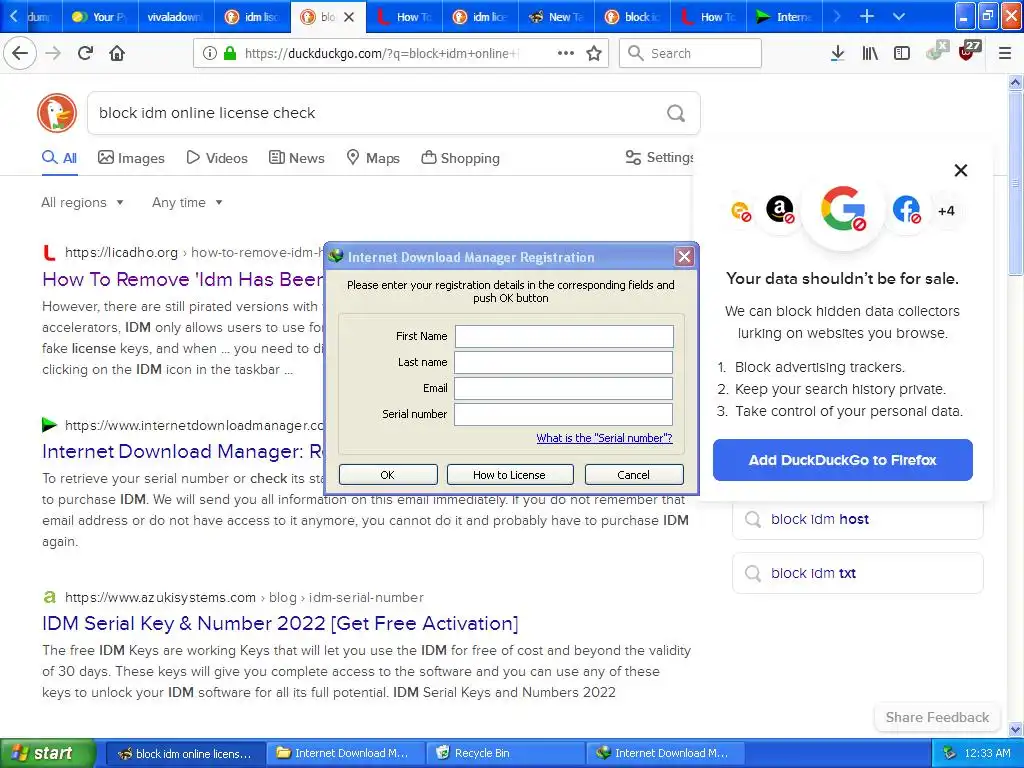The height and width of the screenshot is (768, 1024).
Task: Click the browser forward arrow
Action: (53, 53)
